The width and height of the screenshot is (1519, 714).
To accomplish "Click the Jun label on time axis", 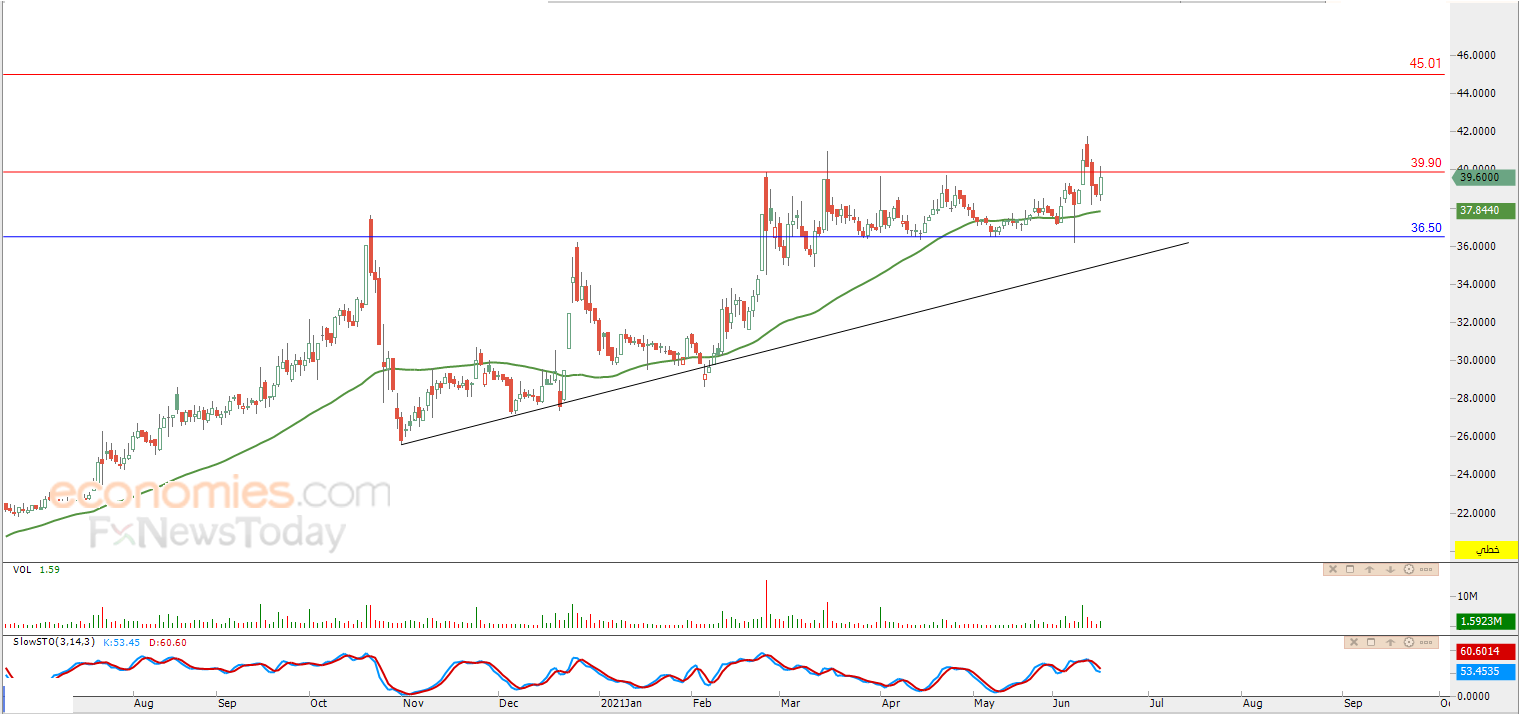I will (1060, 703).
